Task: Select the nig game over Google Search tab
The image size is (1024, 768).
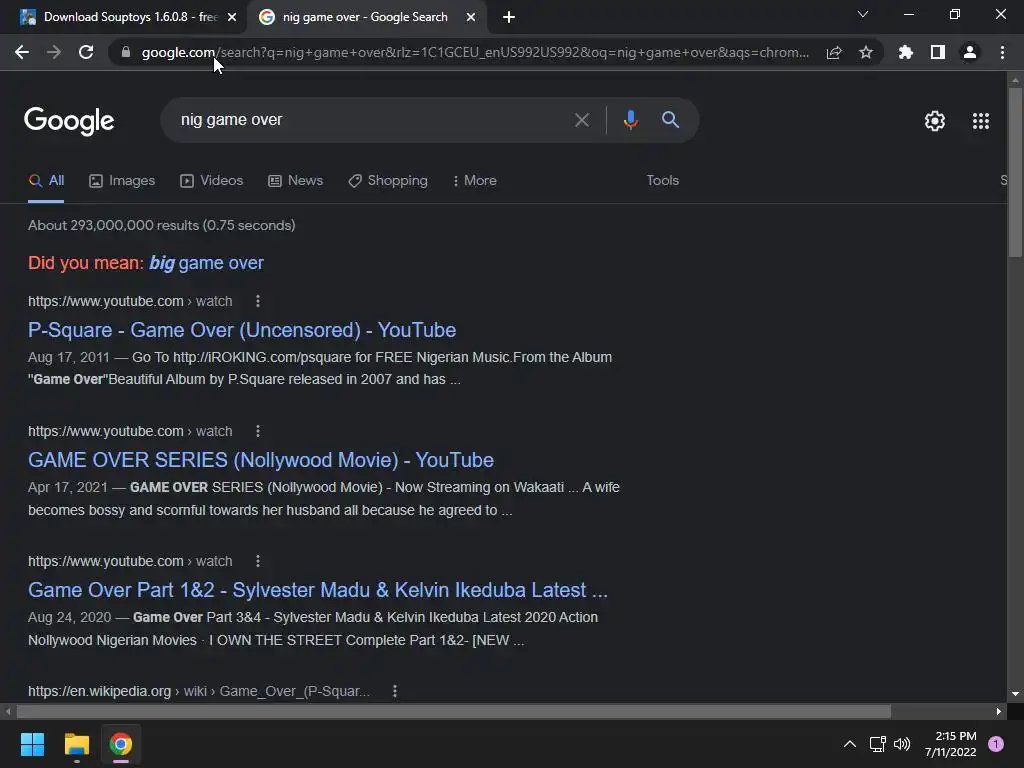Action: [x=366, y=17]
